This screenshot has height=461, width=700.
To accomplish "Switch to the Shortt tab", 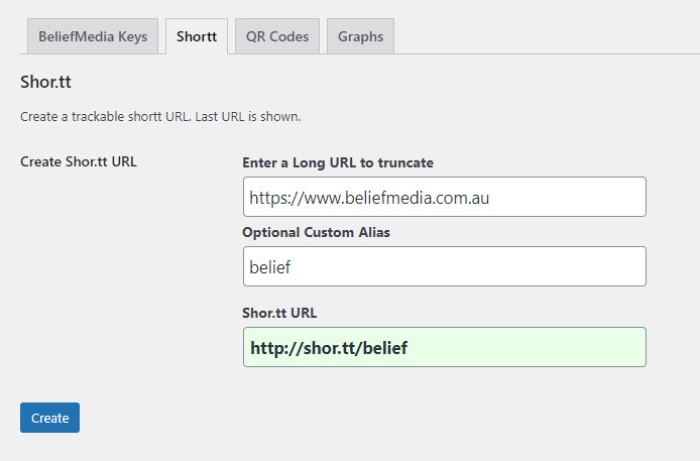I will coord(197,37).
